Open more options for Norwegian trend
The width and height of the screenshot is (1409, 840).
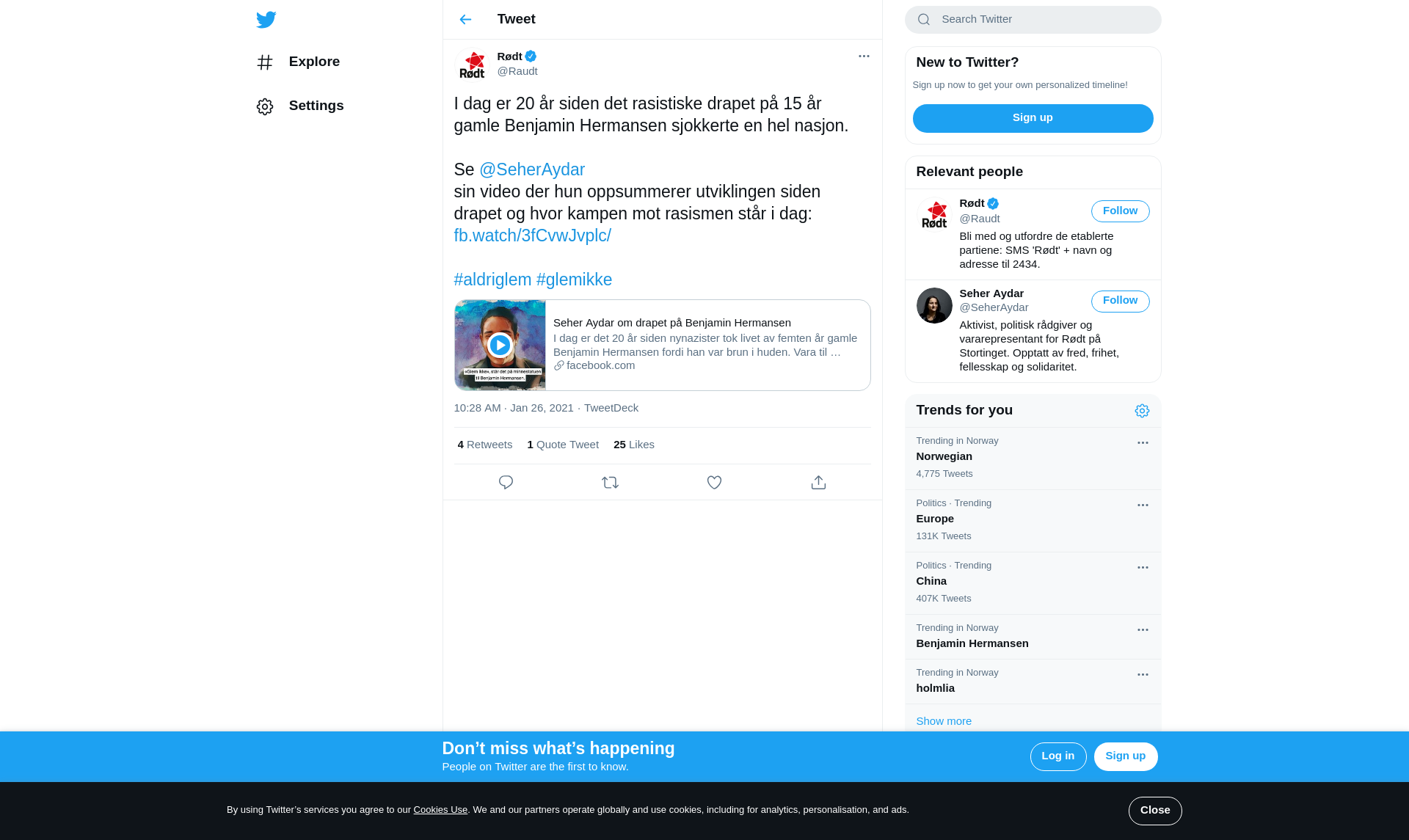point(1143,443)
